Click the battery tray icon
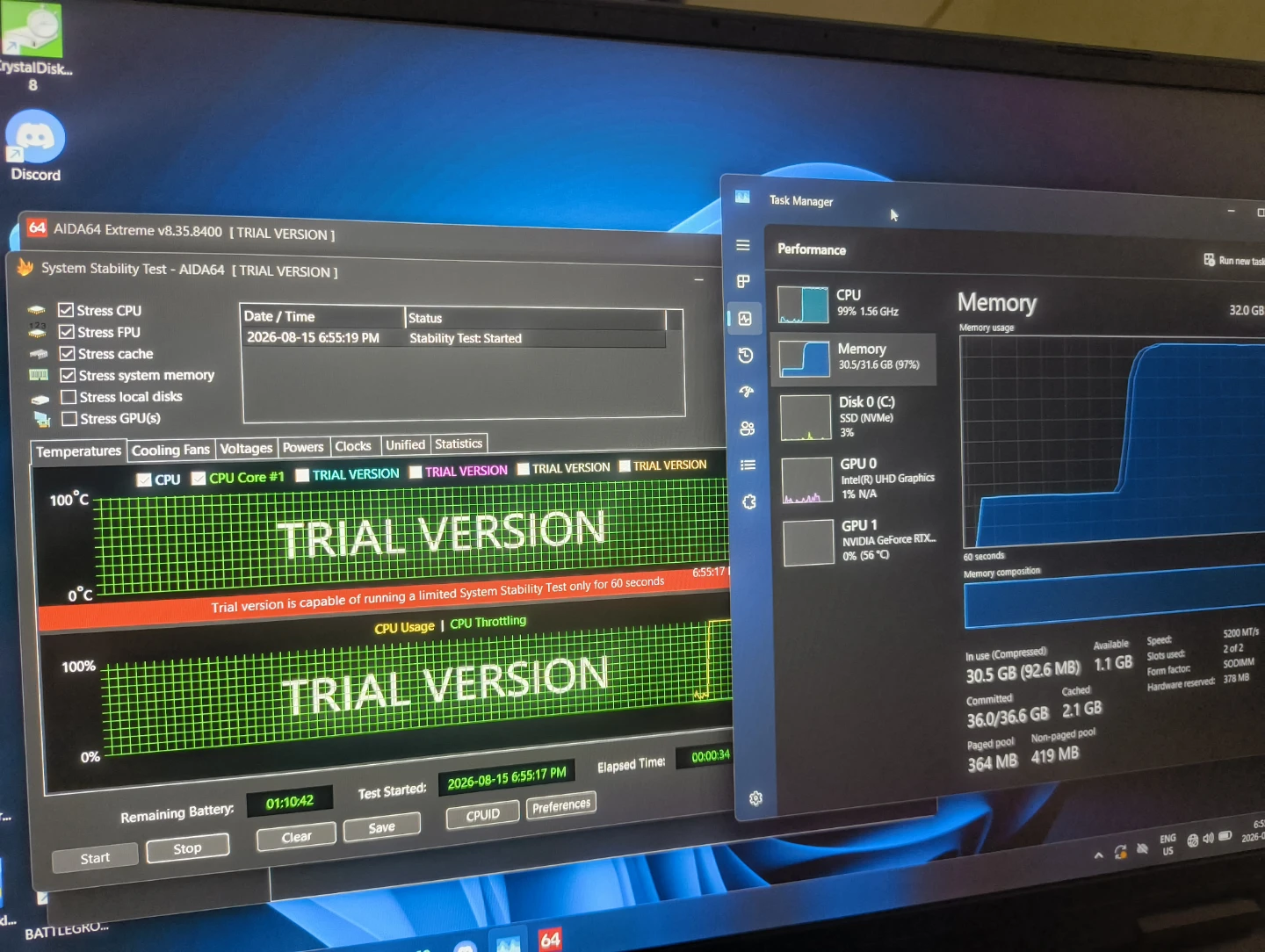The height and width of the screenshot is (952, 1265). click(1225, 836)
